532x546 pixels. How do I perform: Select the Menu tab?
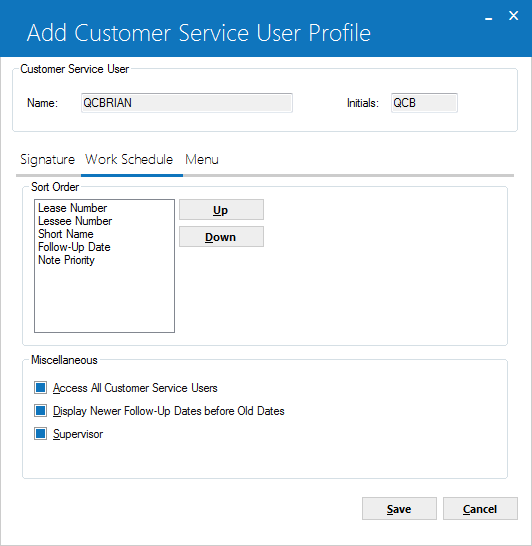(202, 159)
